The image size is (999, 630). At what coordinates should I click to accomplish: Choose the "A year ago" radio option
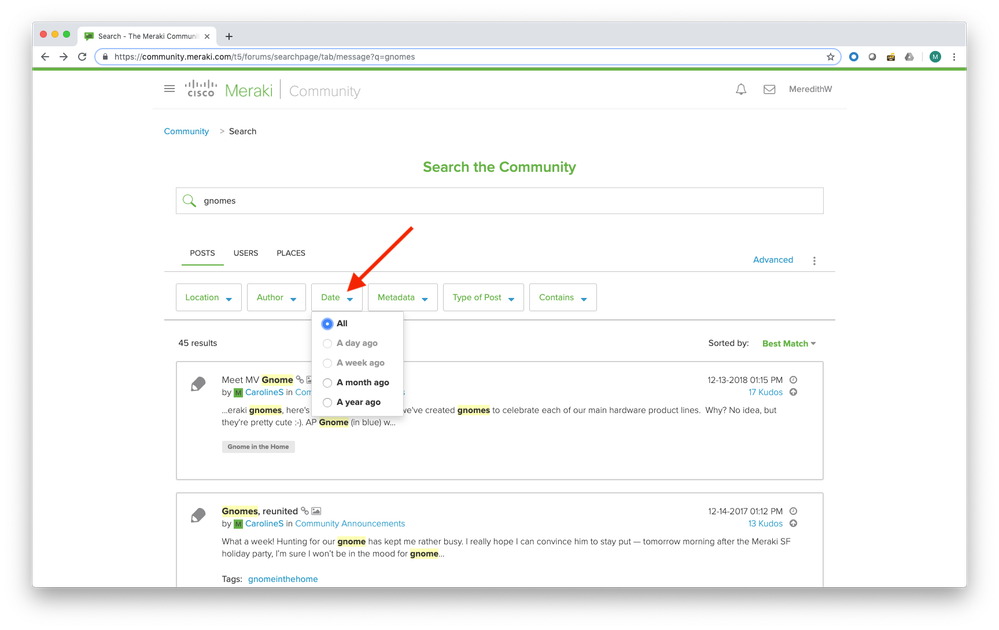point(328,402)
